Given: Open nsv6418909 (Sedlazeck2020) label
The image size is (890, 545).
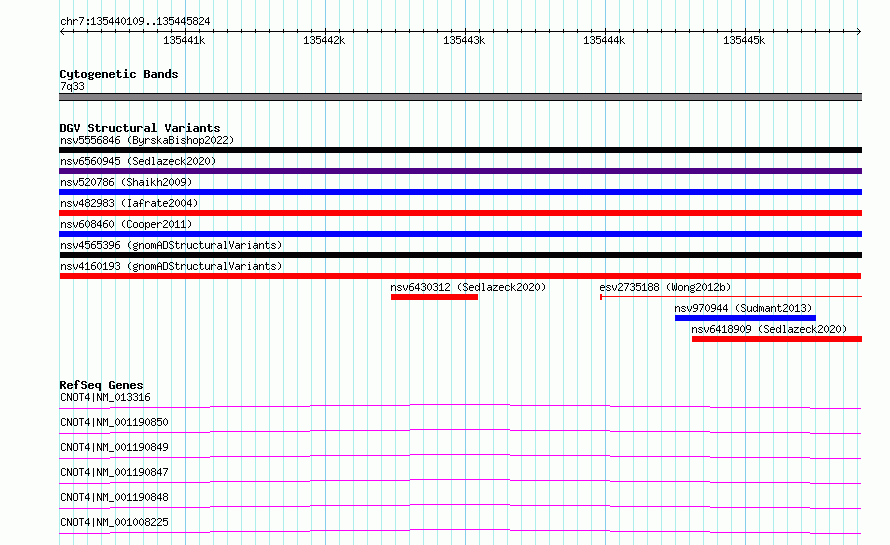Looking at the screenshot, I should [x=769, y=329].
